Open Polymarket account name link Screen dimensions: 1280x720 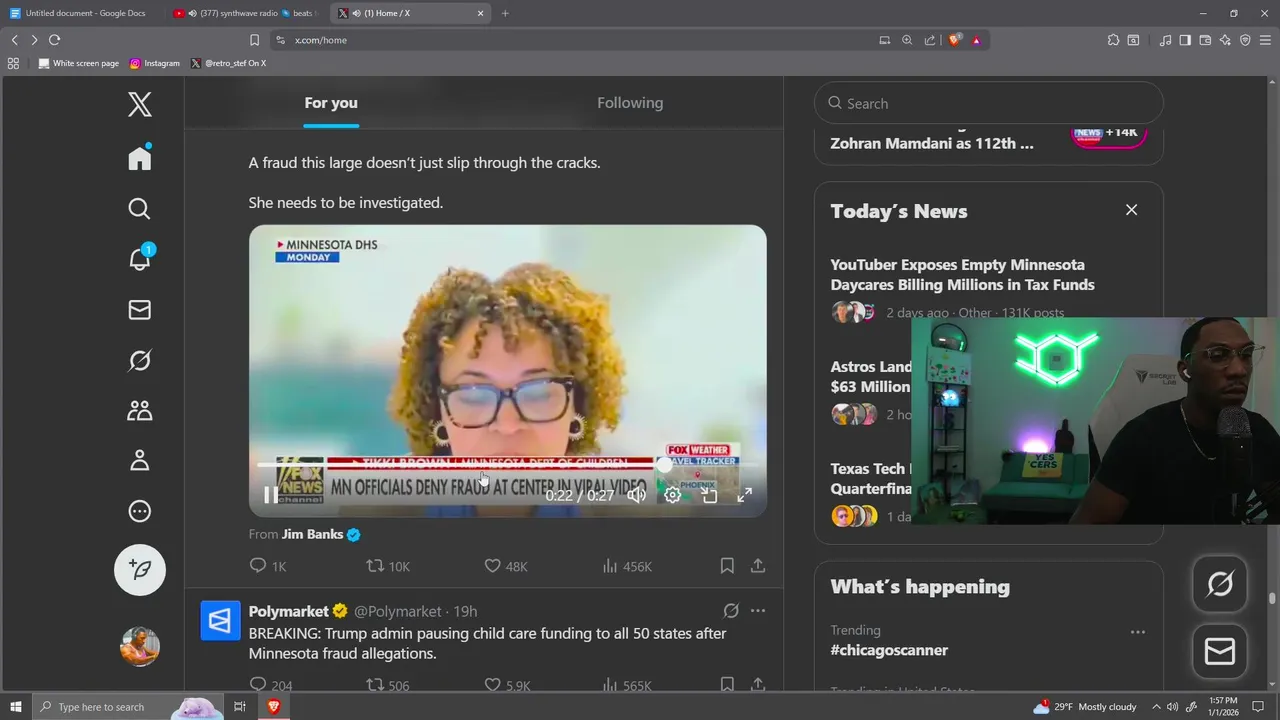[289, 611]
